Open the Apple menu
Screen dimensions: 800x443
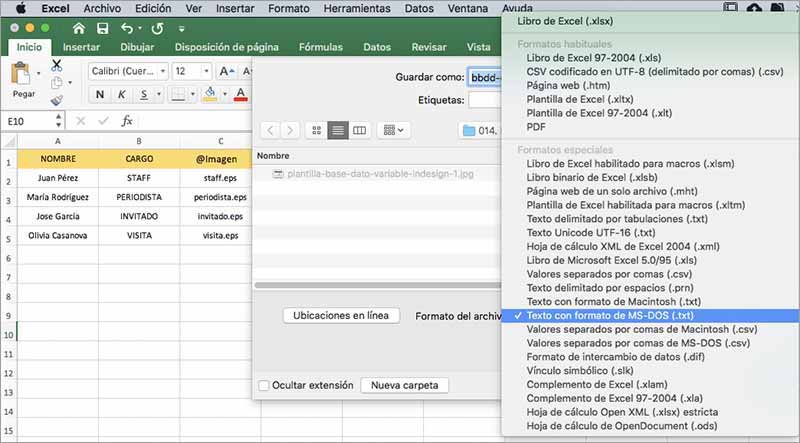click(21, 8)
